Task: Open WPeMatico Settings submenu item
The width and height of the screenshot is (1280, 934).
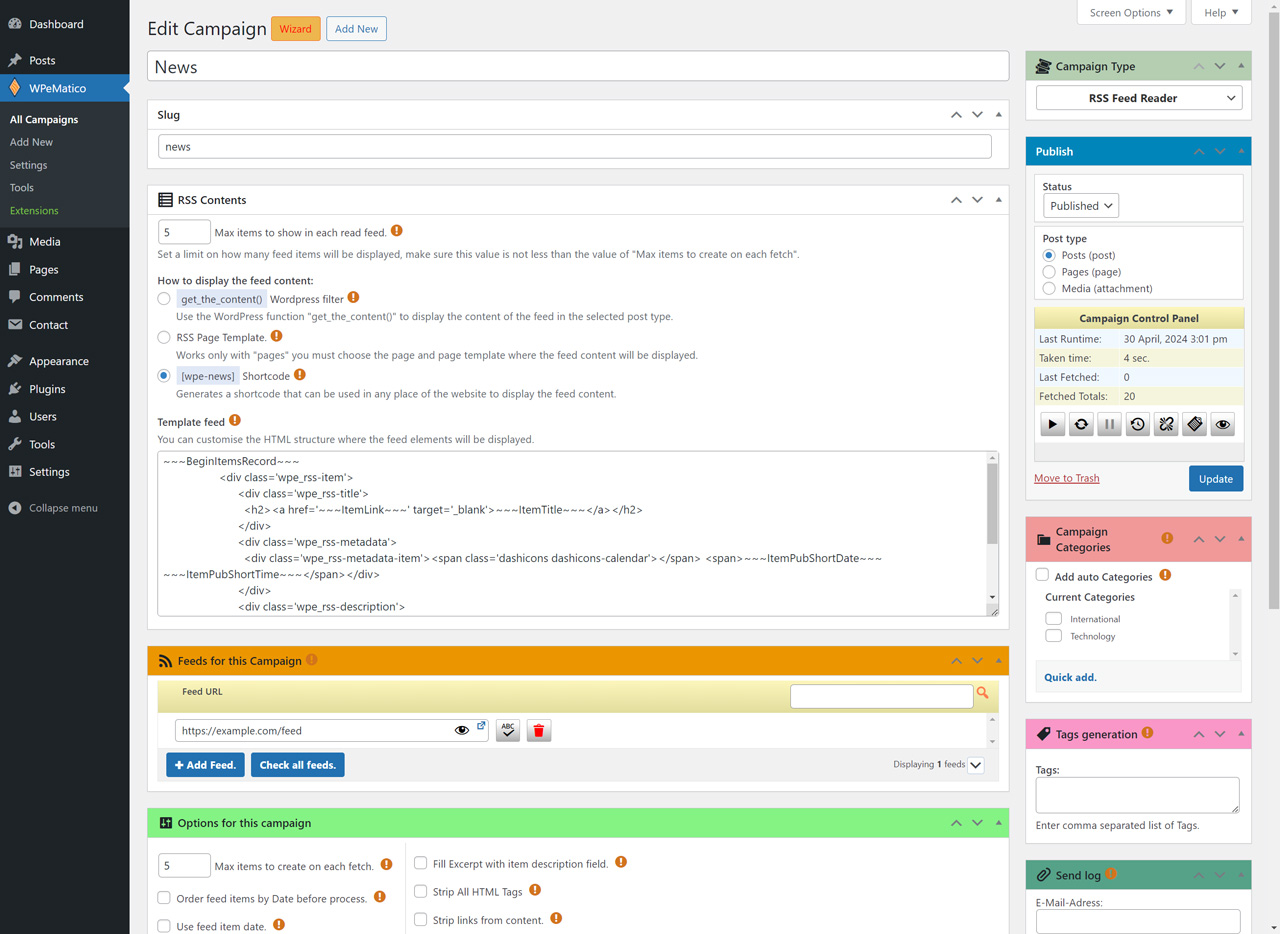Action: [x=28, y=165]
